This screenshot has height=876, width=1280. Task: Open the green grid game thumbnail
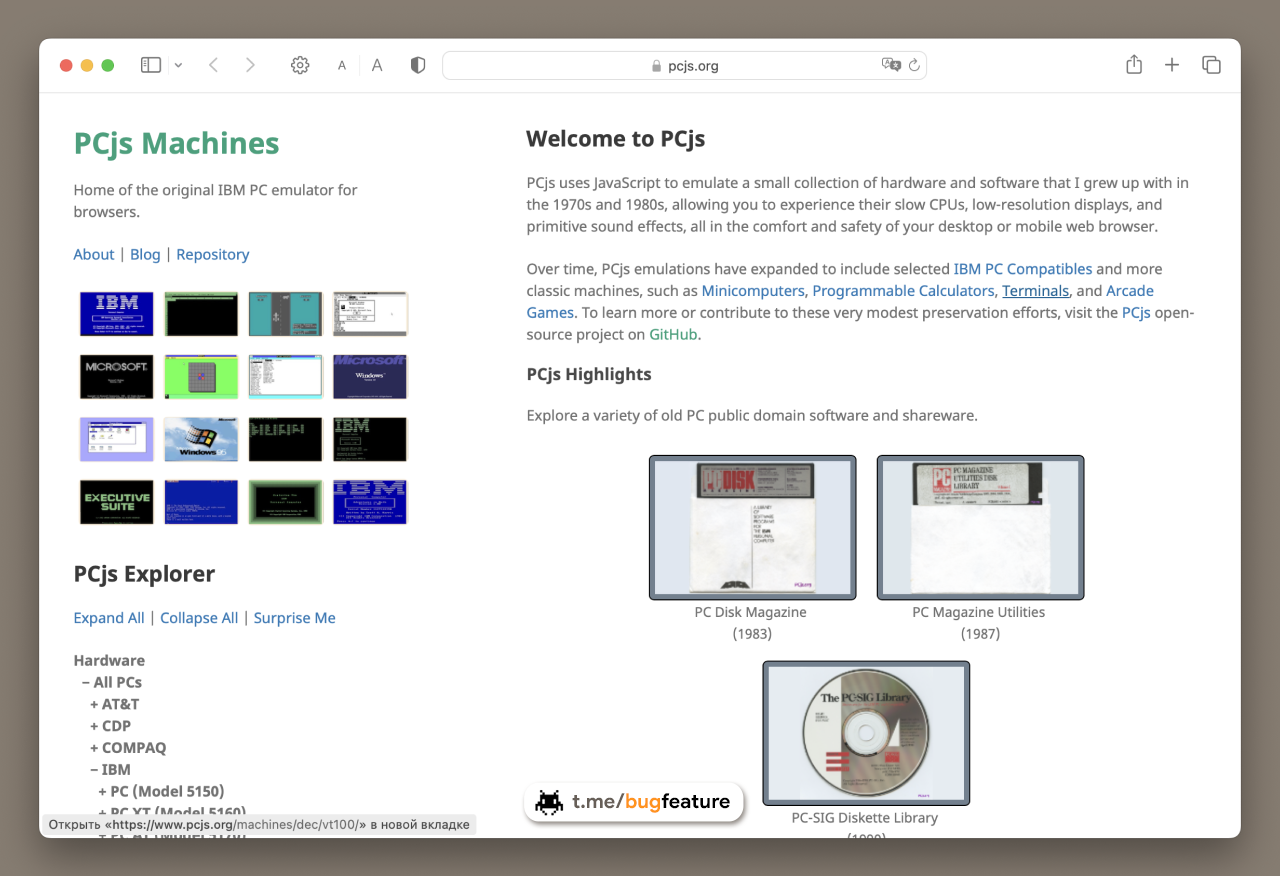pos(201,376)
